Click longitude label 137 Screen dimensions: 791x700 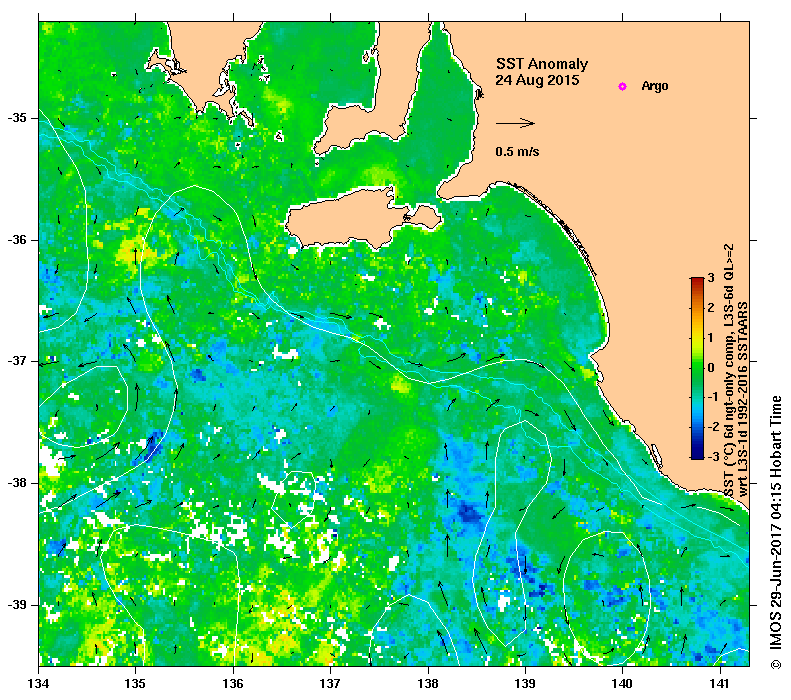tap(330, 684)
